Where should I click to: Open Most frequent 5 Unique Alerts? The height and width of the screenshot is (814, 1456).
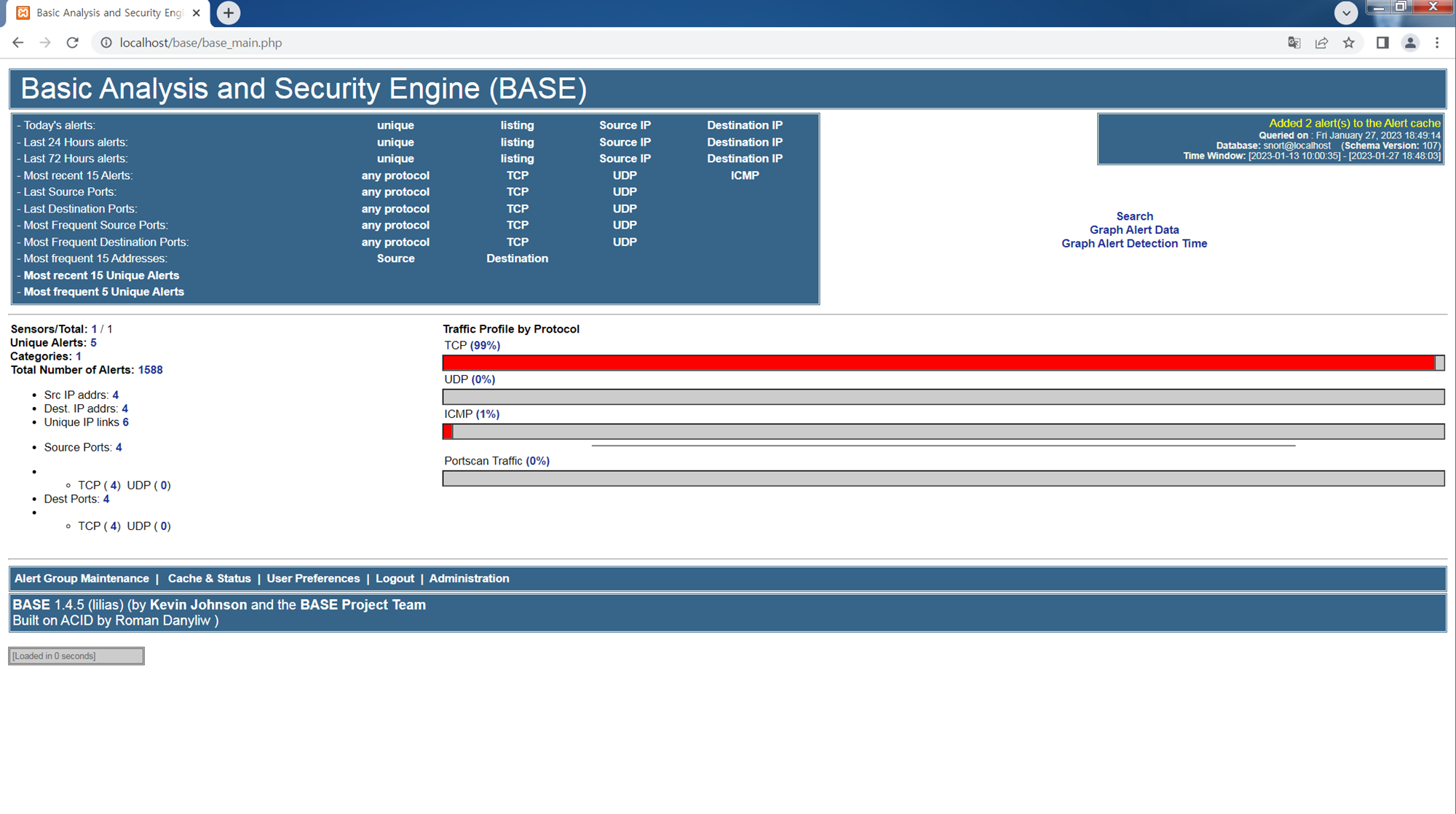click(103, 292)
